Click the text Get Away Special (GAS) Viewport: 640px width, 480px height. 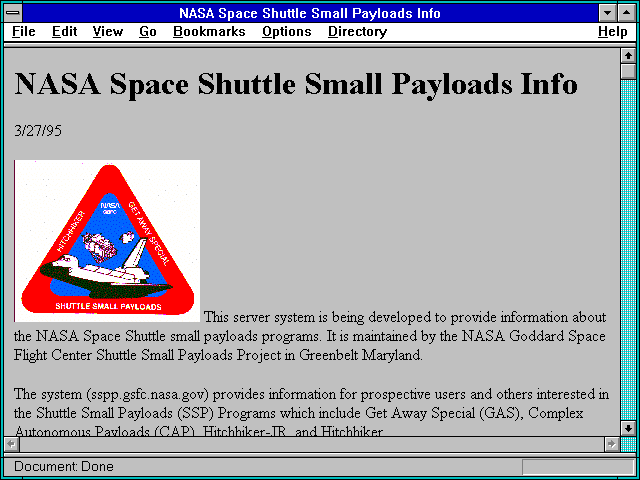tap(443, 413)
